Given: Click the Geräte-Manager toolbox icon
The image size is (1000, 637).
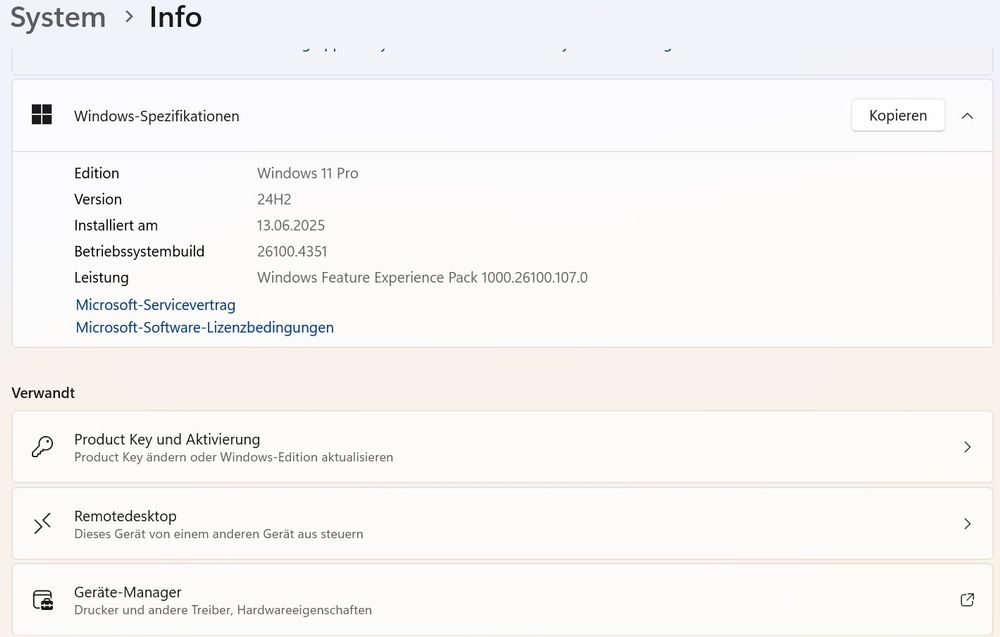Looking at the screenshot, I should (x=43, y=600).
